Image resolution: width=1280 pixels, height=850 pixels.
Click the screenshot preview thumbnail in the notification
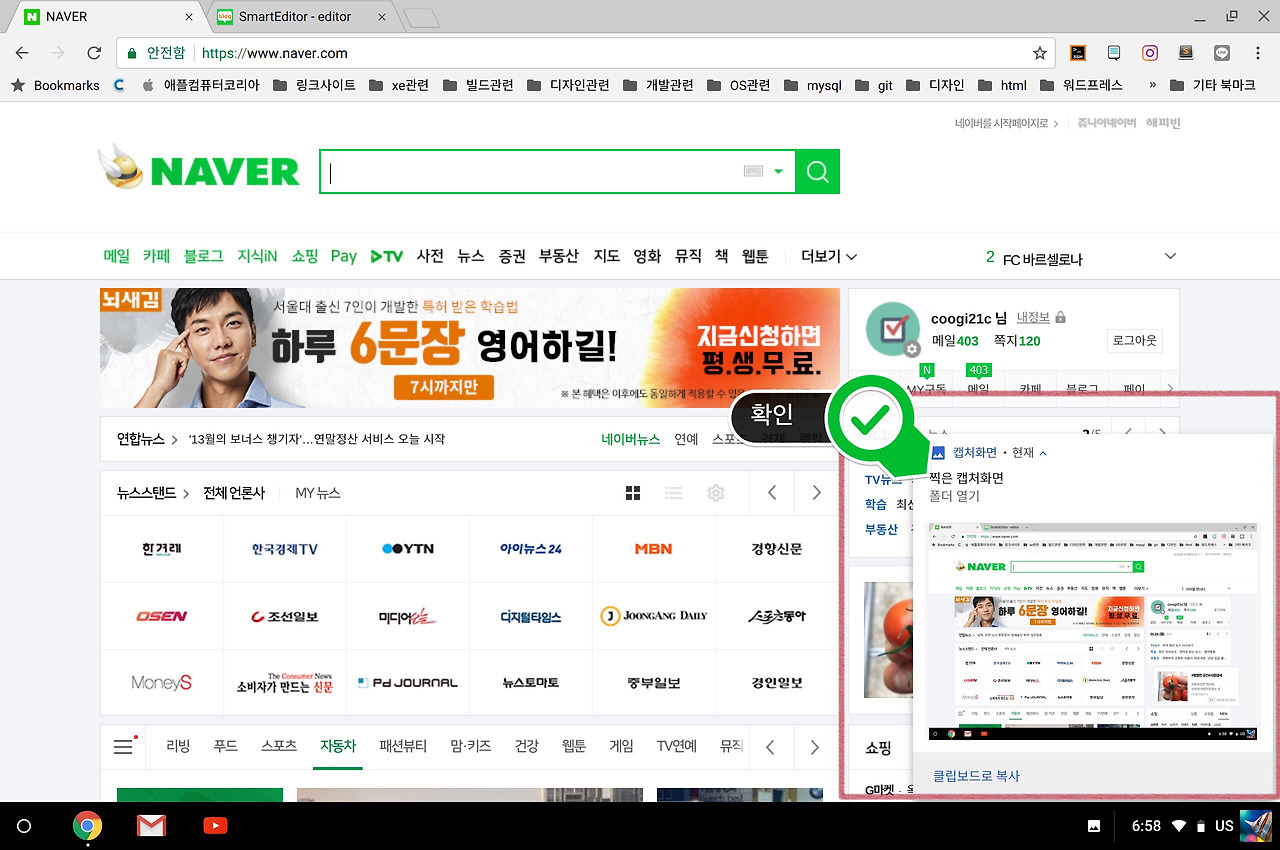[x=1093, y=630]
